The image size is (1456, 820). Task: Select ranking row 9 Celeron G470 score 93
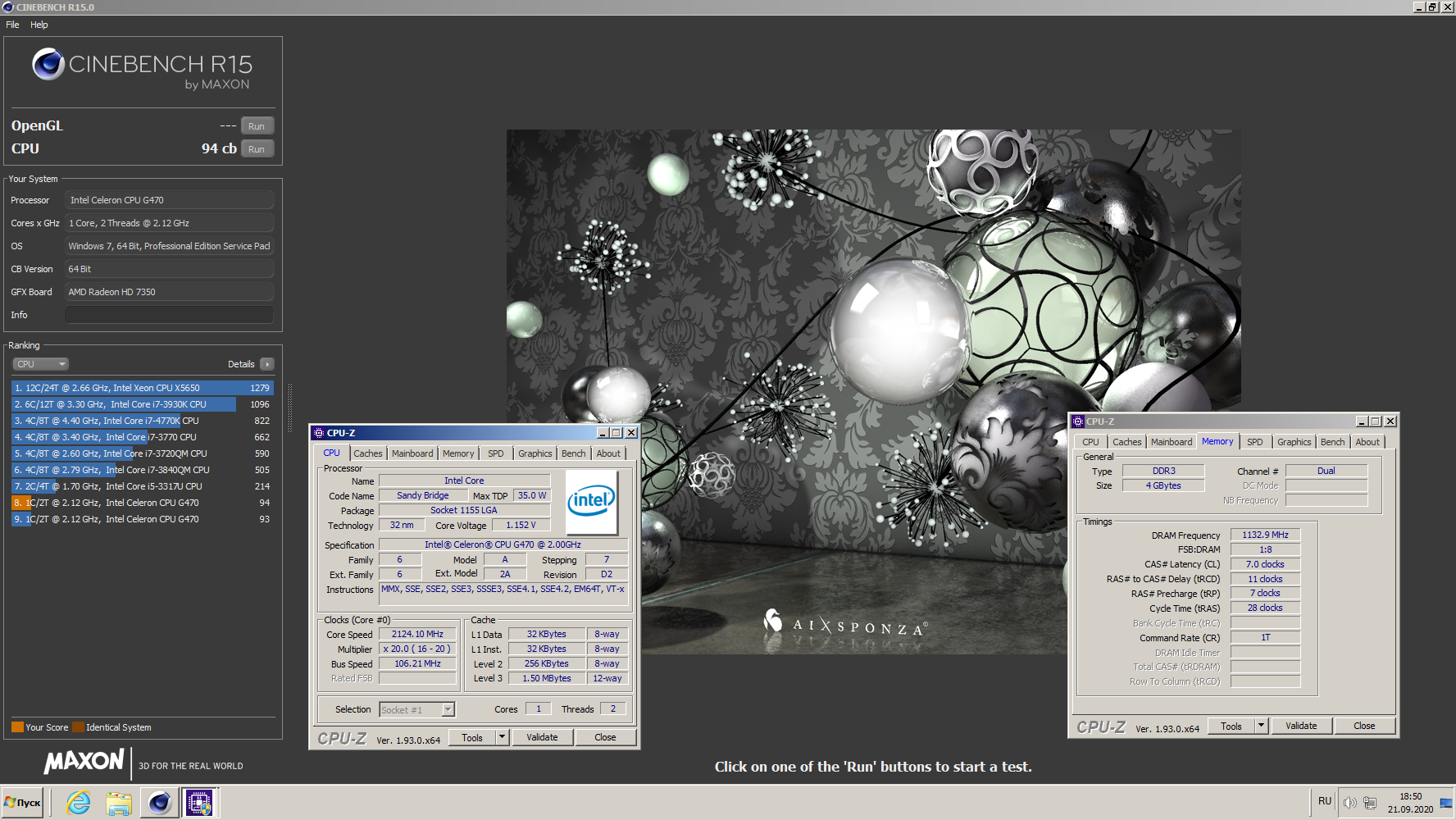point(142,519)
